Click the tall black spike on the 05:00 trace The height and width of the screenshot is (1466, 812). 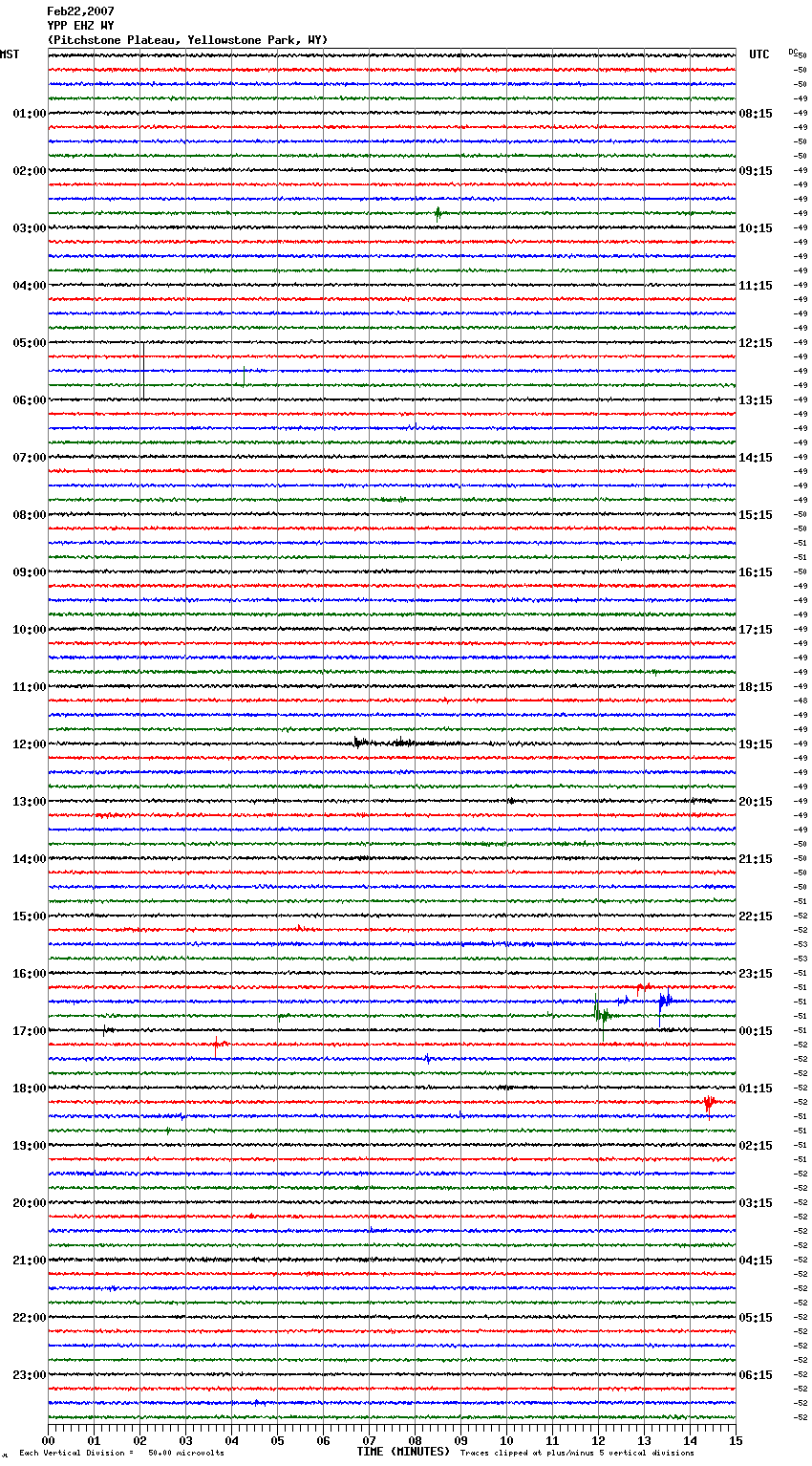point(143,370)
